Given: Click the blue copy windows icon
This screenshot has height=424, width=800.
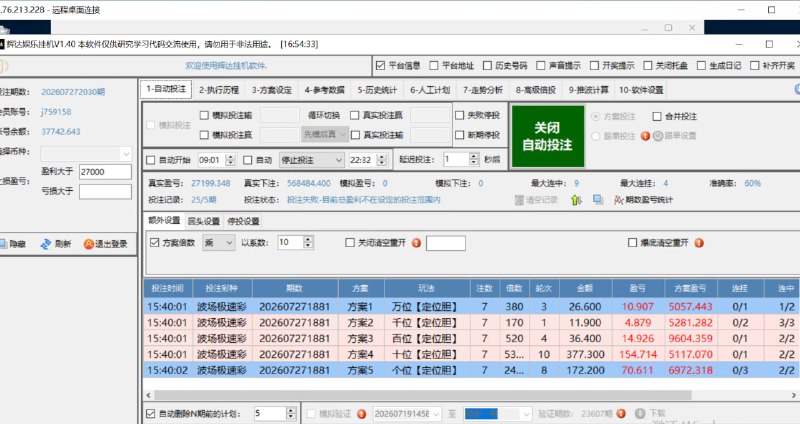Looking at the screenshot, I should [598, 199].
